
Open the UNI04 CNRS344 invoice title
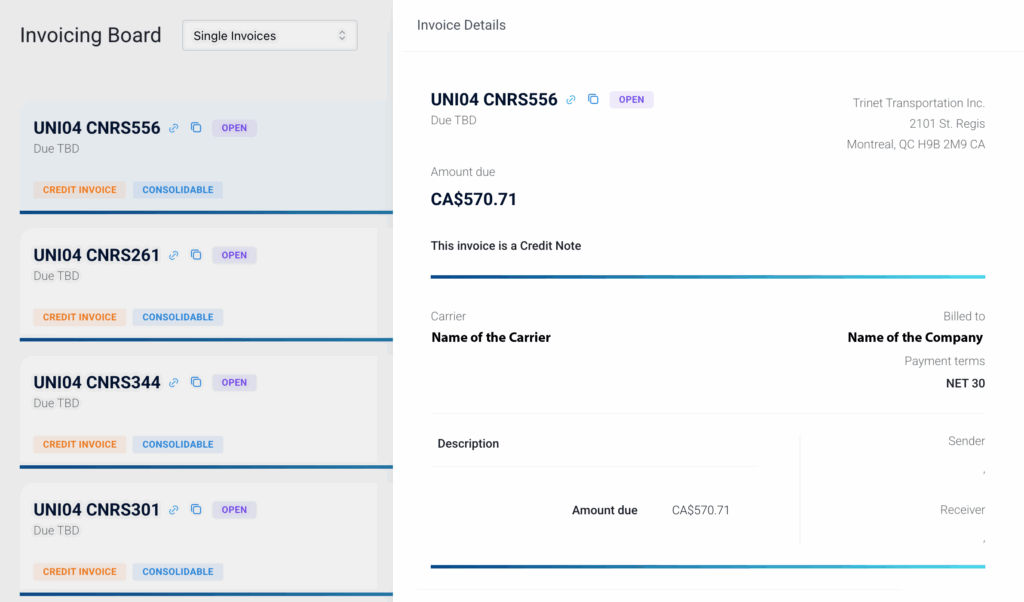[97, 382]
